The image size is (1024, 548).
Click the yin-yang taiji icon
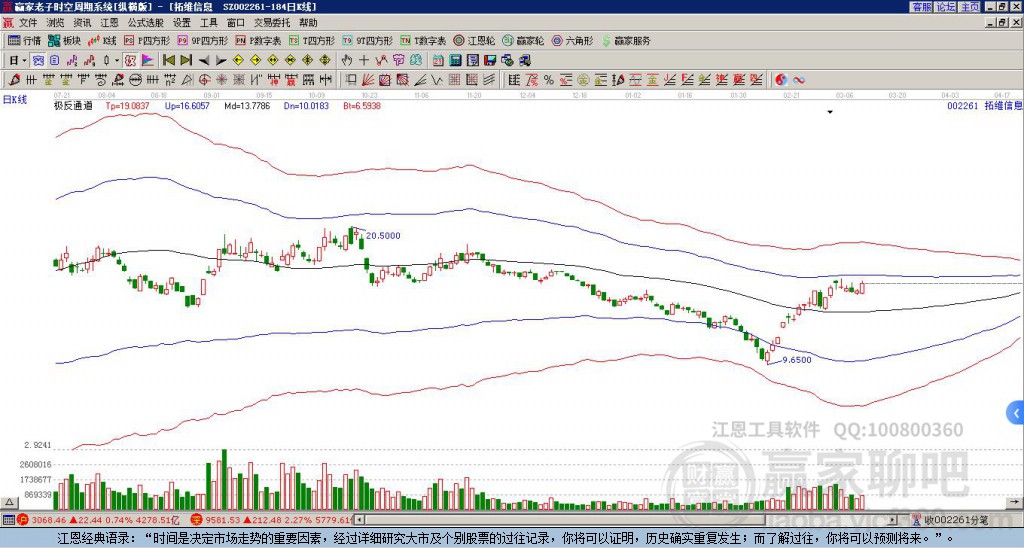click(781, 80)
